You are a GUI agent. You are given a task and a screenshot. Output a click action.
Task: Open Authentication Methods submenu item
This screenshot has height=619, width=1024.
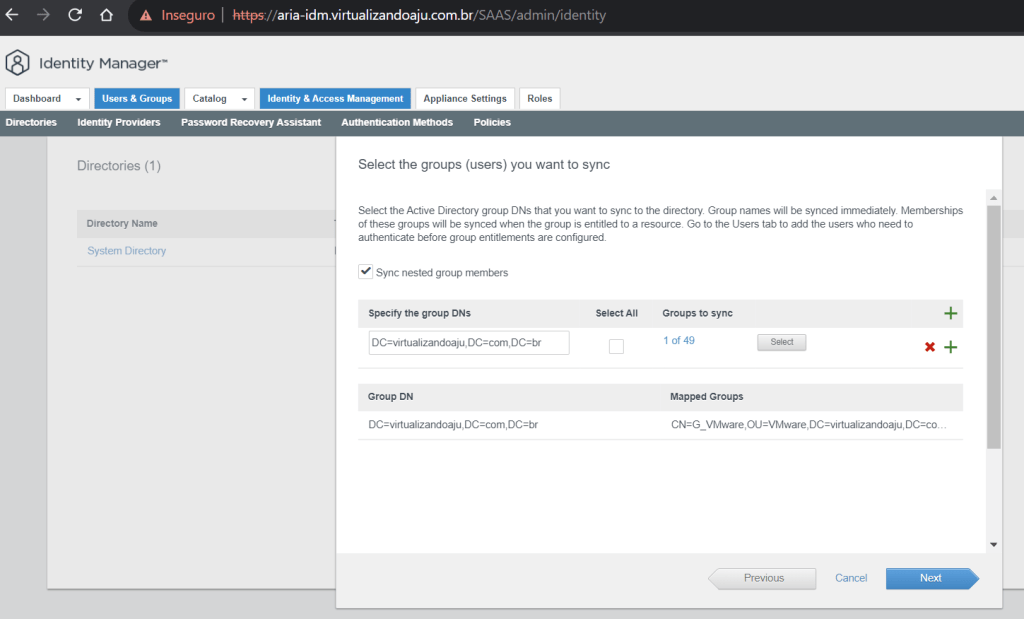point(397,122)
